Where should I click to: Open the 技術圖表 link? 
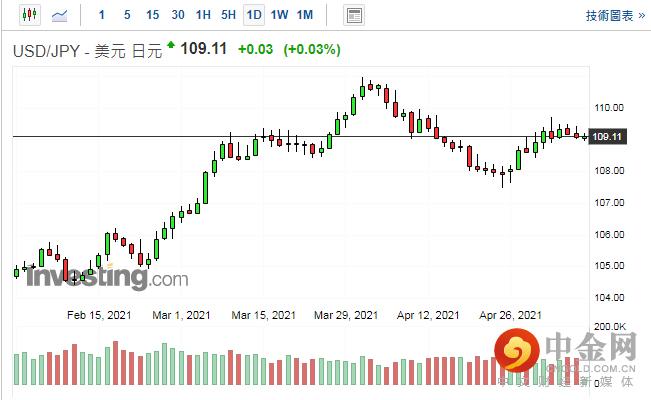tap(615, 16)
